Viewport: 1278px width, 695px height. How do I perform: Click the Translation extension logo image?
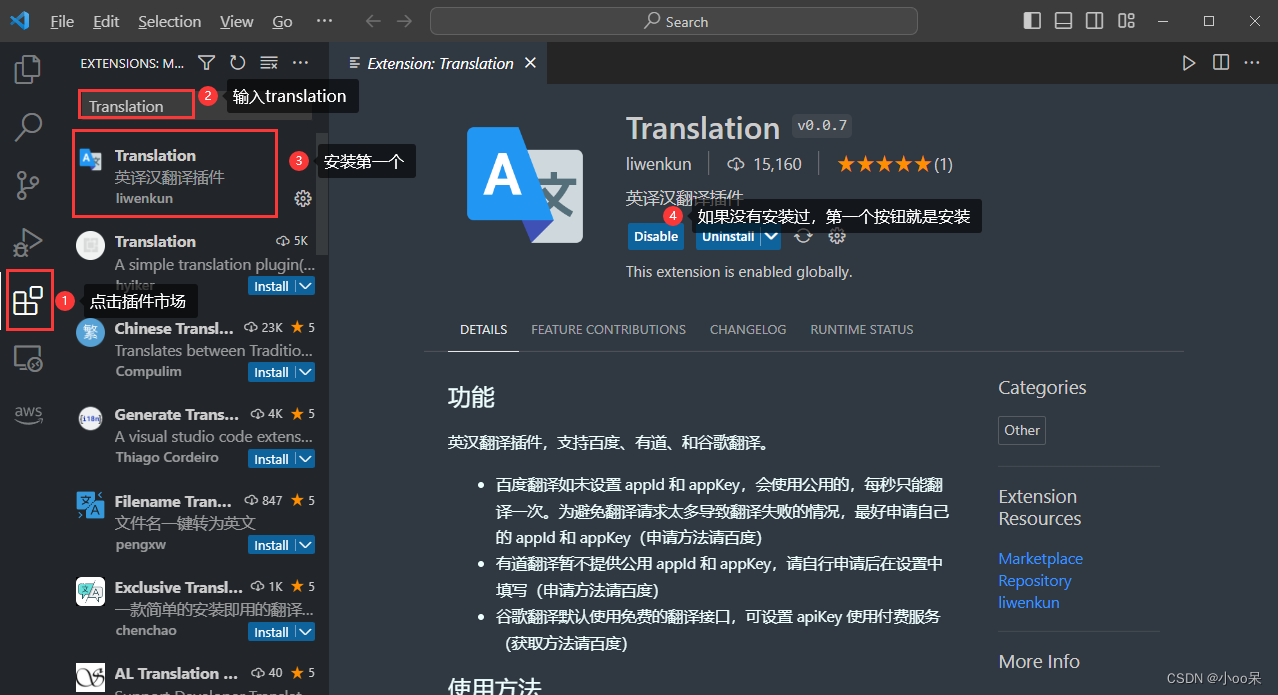(525, 185)
